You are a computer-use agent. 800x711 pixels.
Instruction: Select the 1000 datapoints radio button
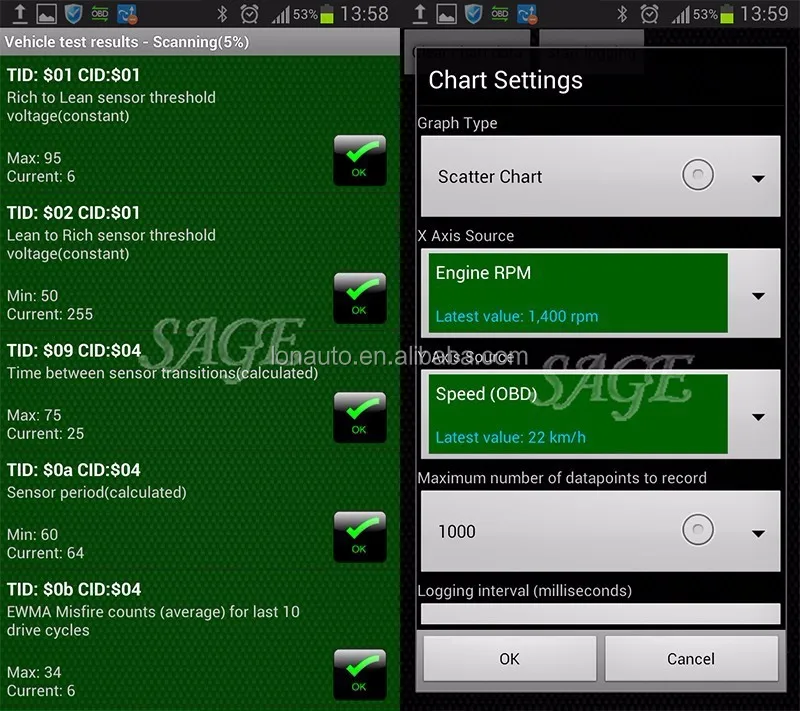point(698,530)
